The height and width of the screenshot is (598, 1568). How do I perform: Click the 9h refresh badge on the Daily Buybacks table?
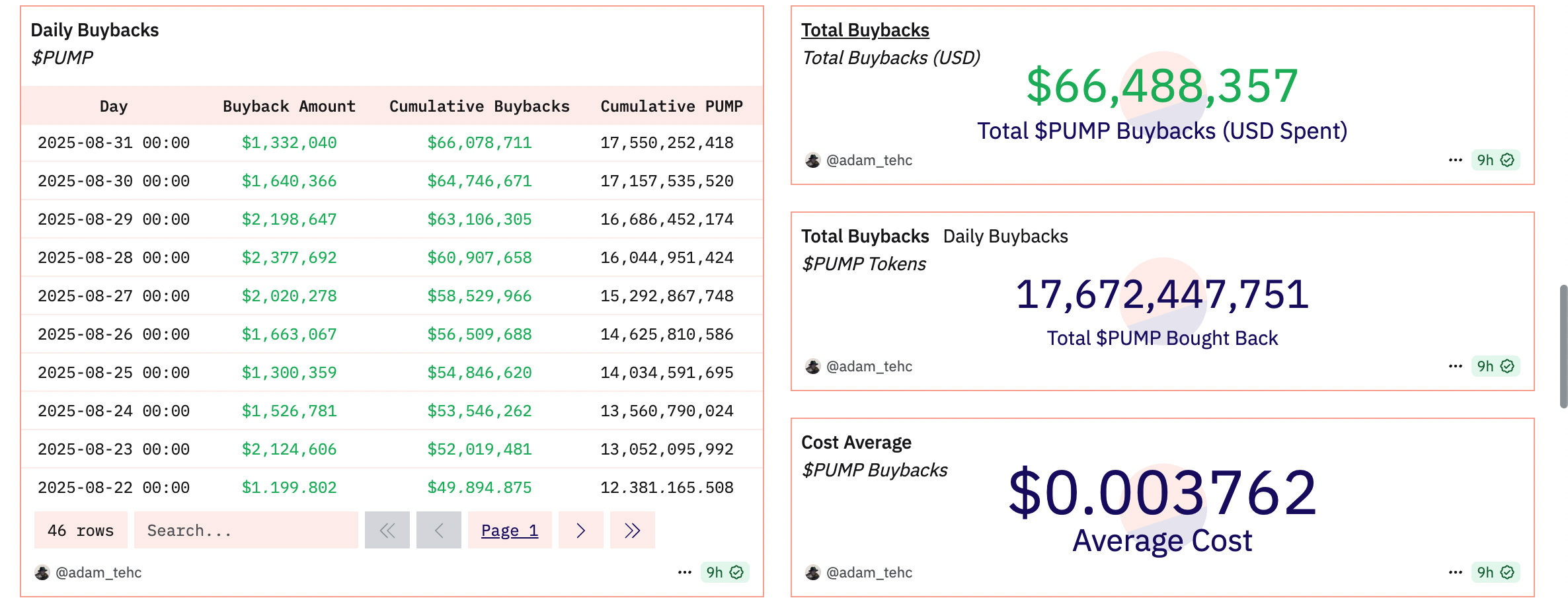(x=724, y=572)
